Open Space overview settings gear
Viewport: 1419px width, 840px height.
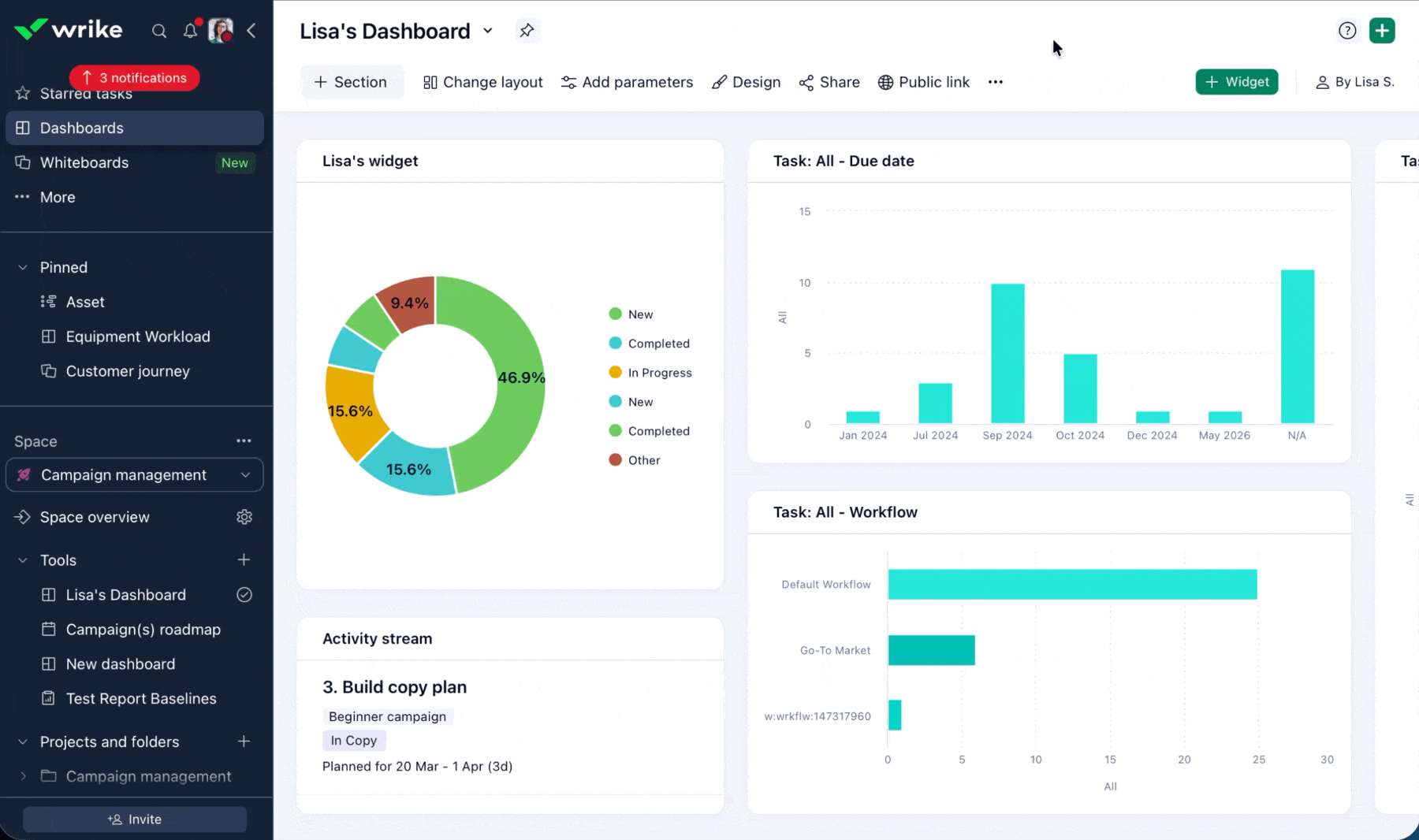click(244, 517)
